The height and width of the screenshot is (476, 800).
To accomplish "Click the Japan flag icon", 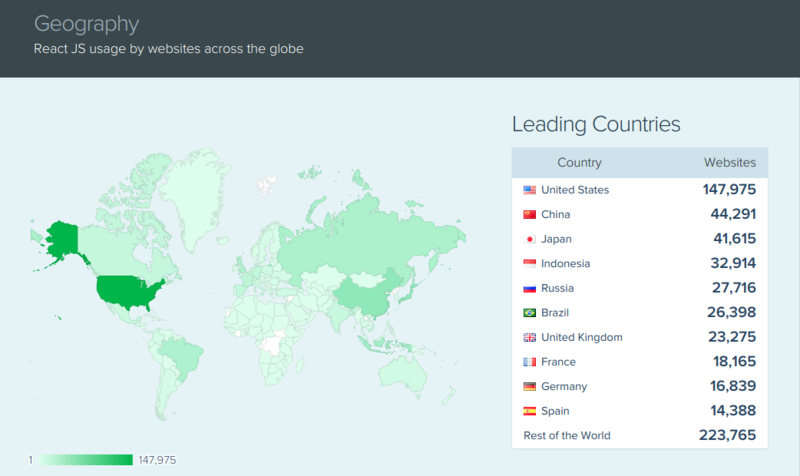I will [530, 239].
